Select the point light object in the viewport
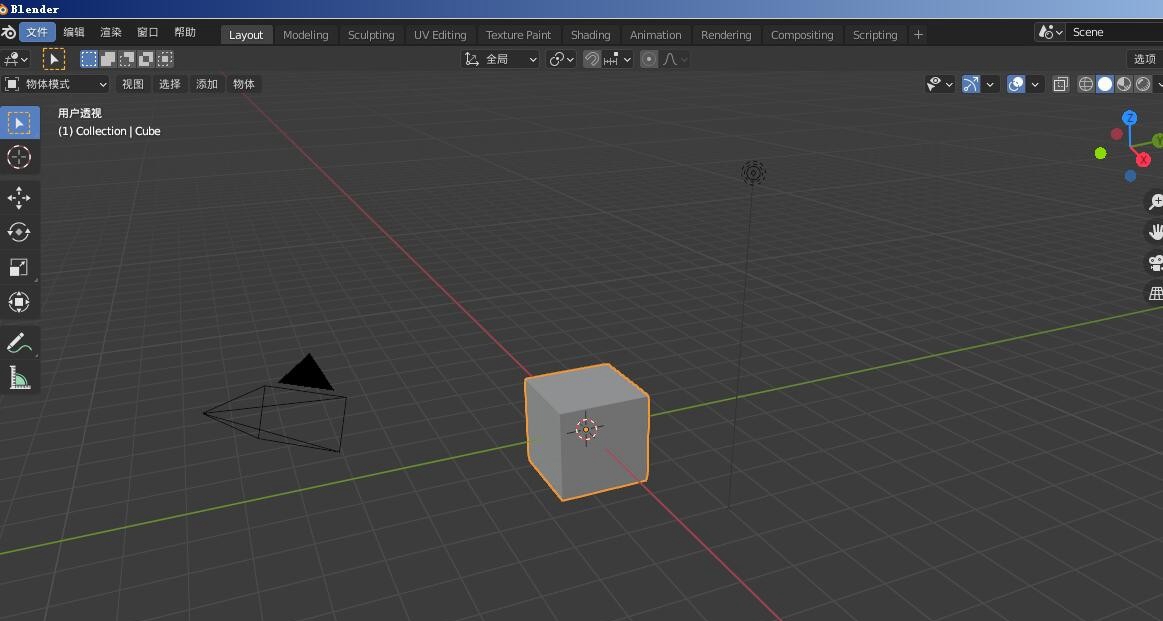 tap(754, 174)
